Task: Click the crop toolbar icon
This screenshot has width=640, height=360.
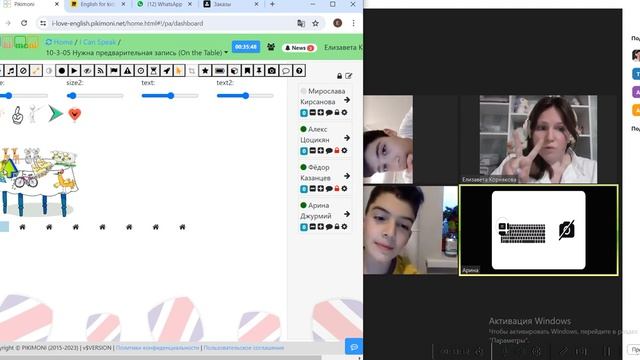Action: pos(191,71)
